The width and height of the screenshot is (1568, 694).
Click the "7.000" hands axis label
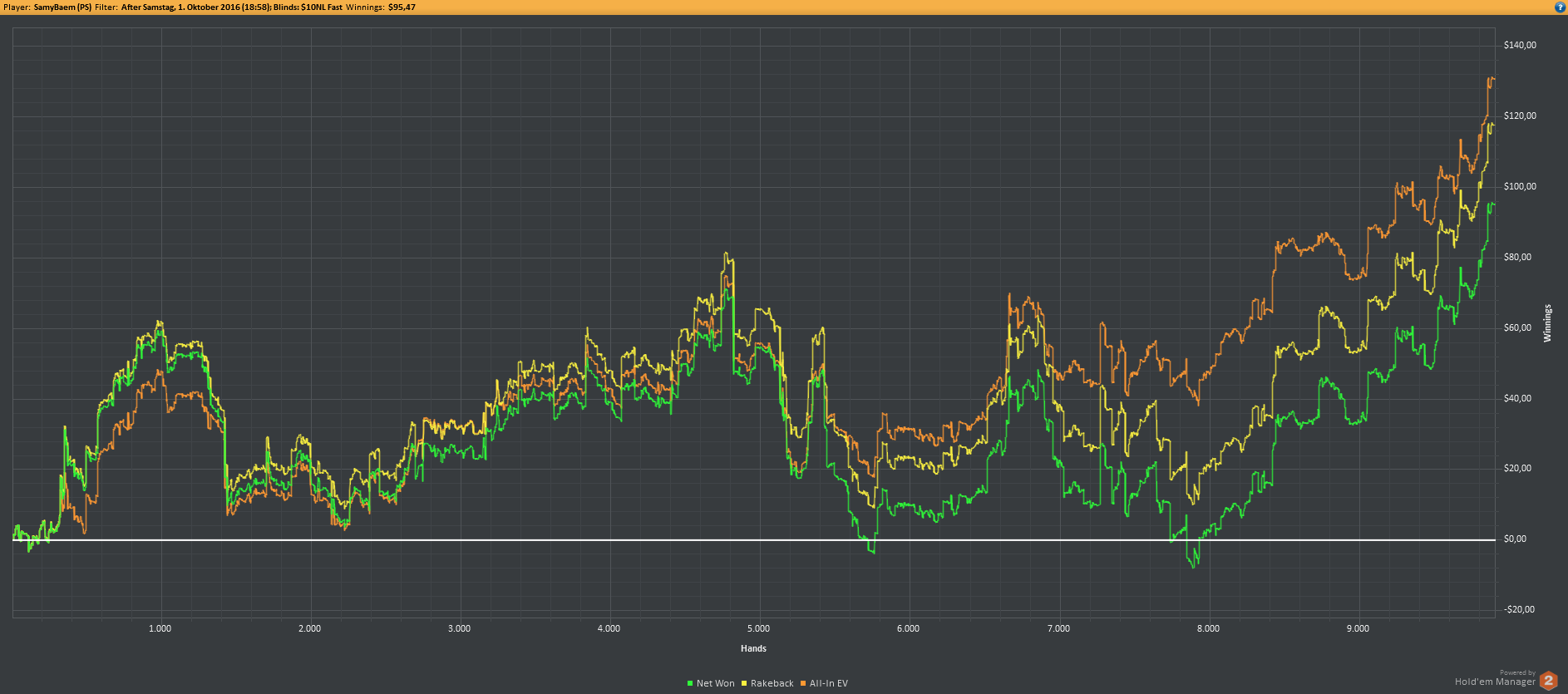(x=1058, y=628)
